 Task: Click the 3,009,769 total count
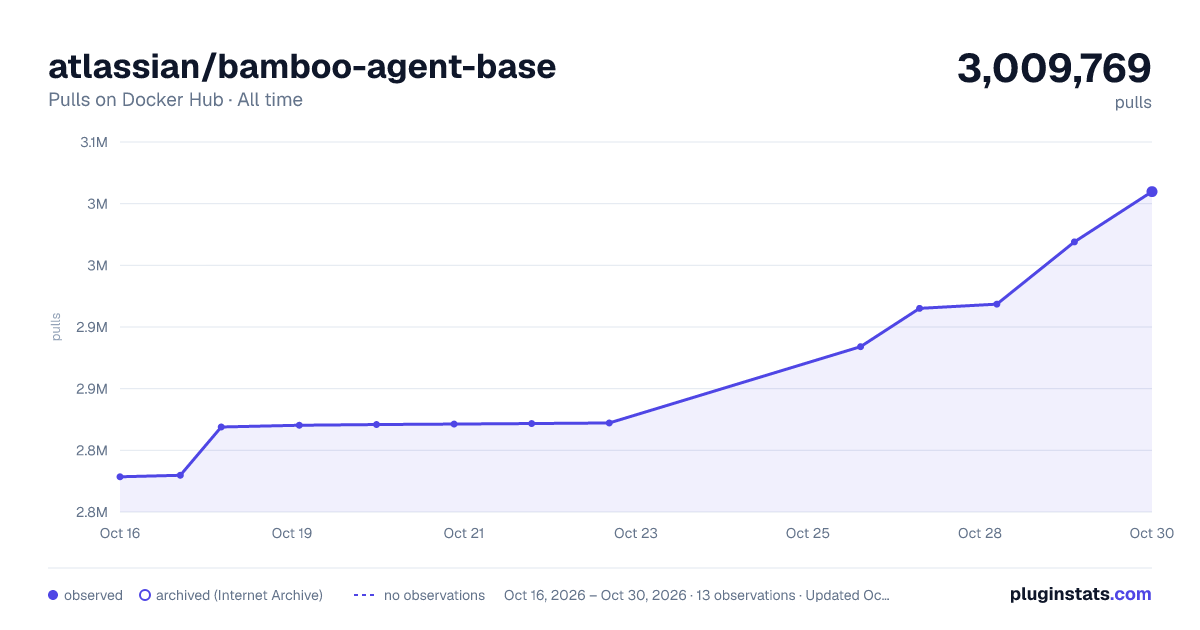coord(1054,69)
